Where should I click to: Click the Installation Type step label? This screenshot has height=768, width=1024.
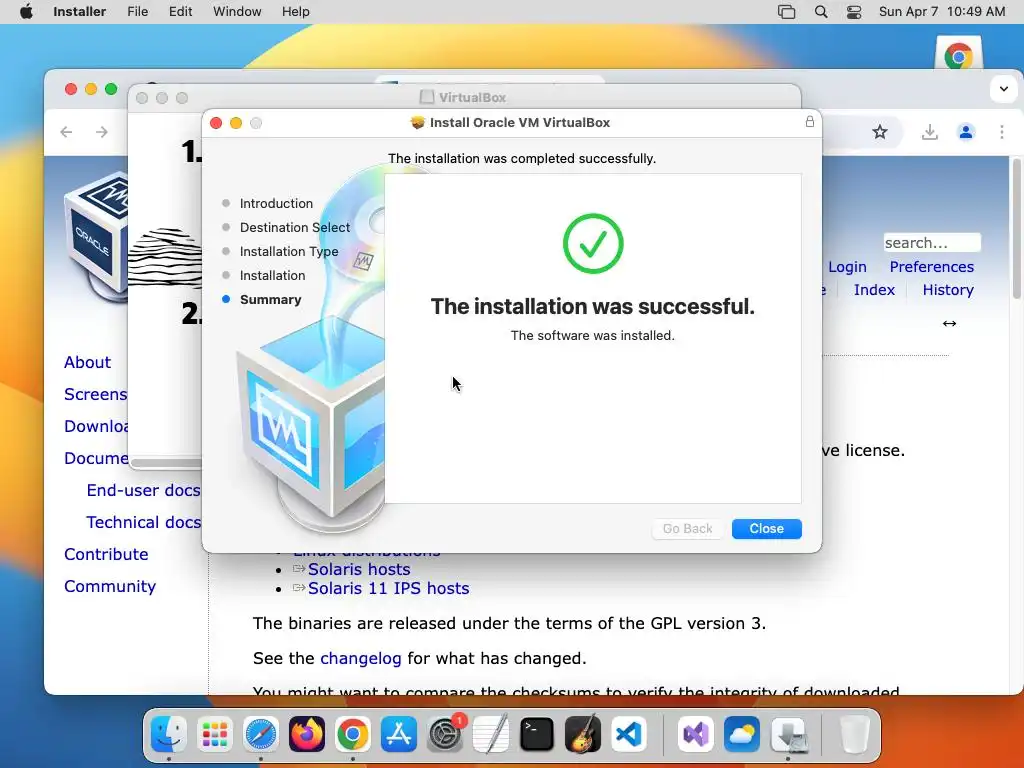[x=289, y=251]
